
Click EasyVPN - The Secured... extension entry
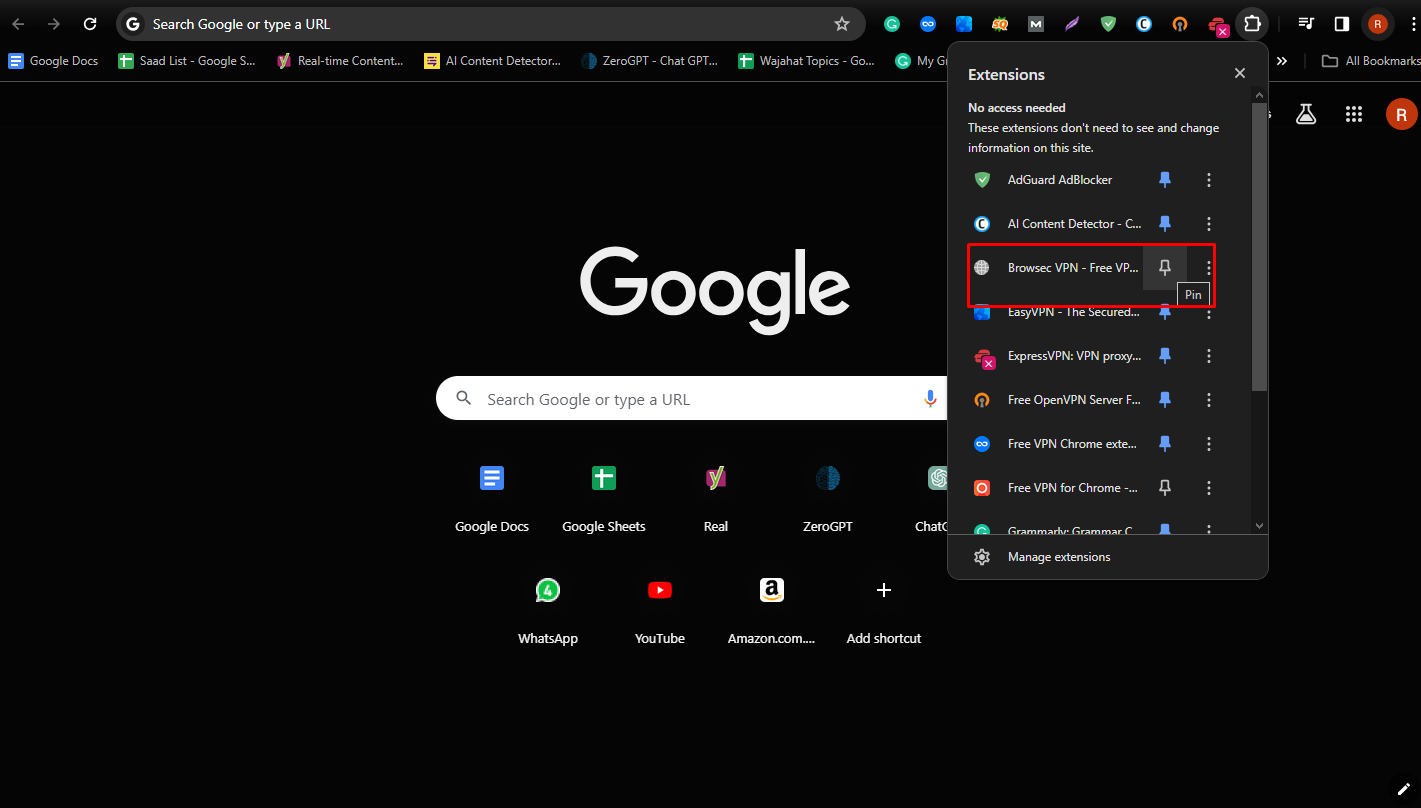pos(1075,312)
